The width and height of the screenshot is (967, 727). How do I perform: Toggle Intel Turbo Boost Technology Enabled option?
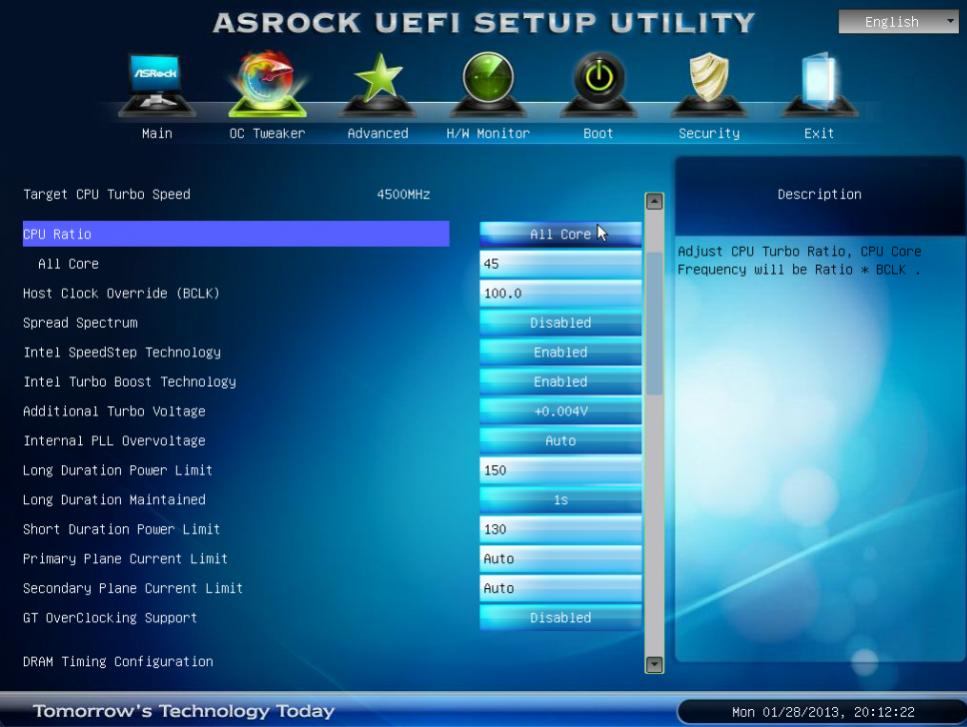click(x=561, y=382)
